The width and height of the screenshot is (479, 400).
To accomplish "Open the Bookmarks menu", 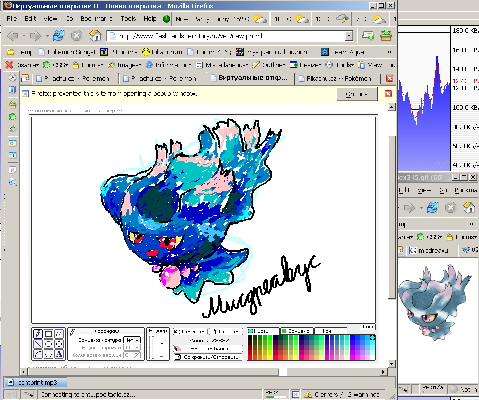I will coord(96,19).
